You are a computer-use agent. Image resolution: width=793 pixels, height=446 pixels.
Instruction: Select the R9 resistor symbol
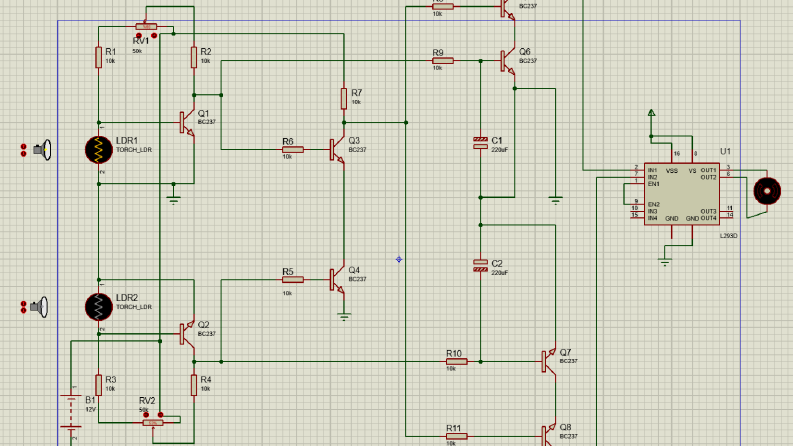coord(443,61)
